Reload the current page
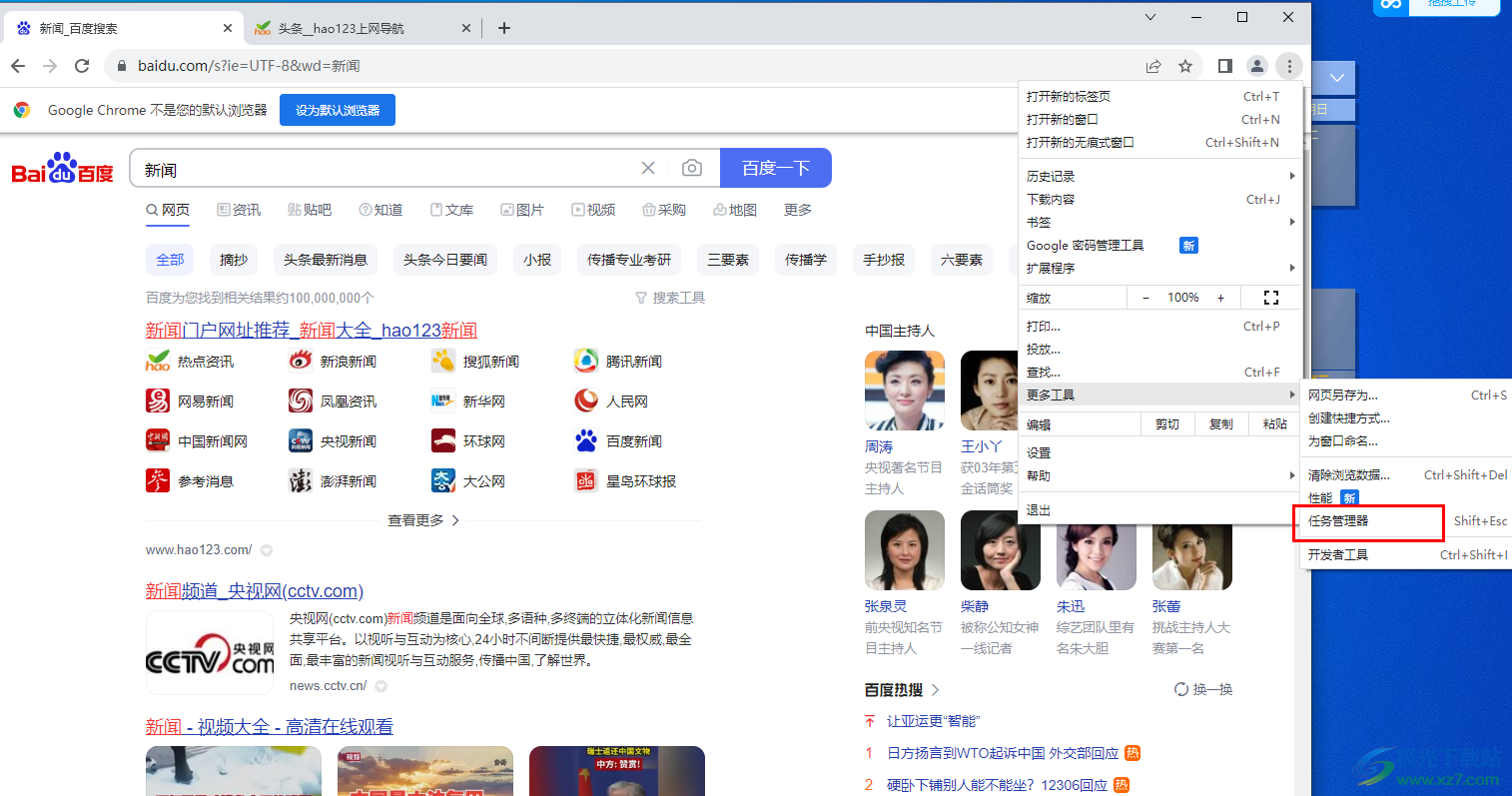Screen dimensions: 1512x796 point(82,66)
